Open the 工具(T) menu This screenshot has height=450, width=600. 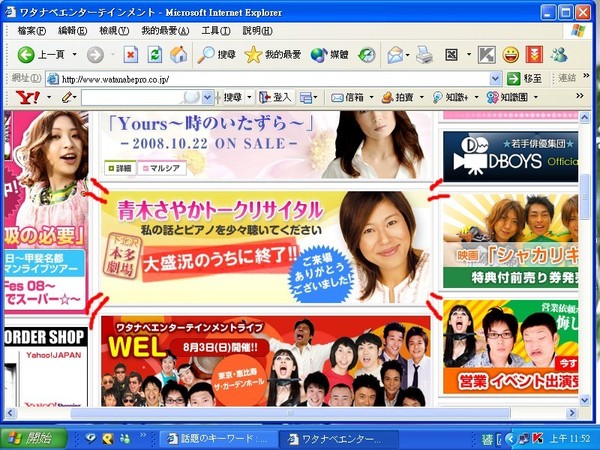click(x=216, y=31)
